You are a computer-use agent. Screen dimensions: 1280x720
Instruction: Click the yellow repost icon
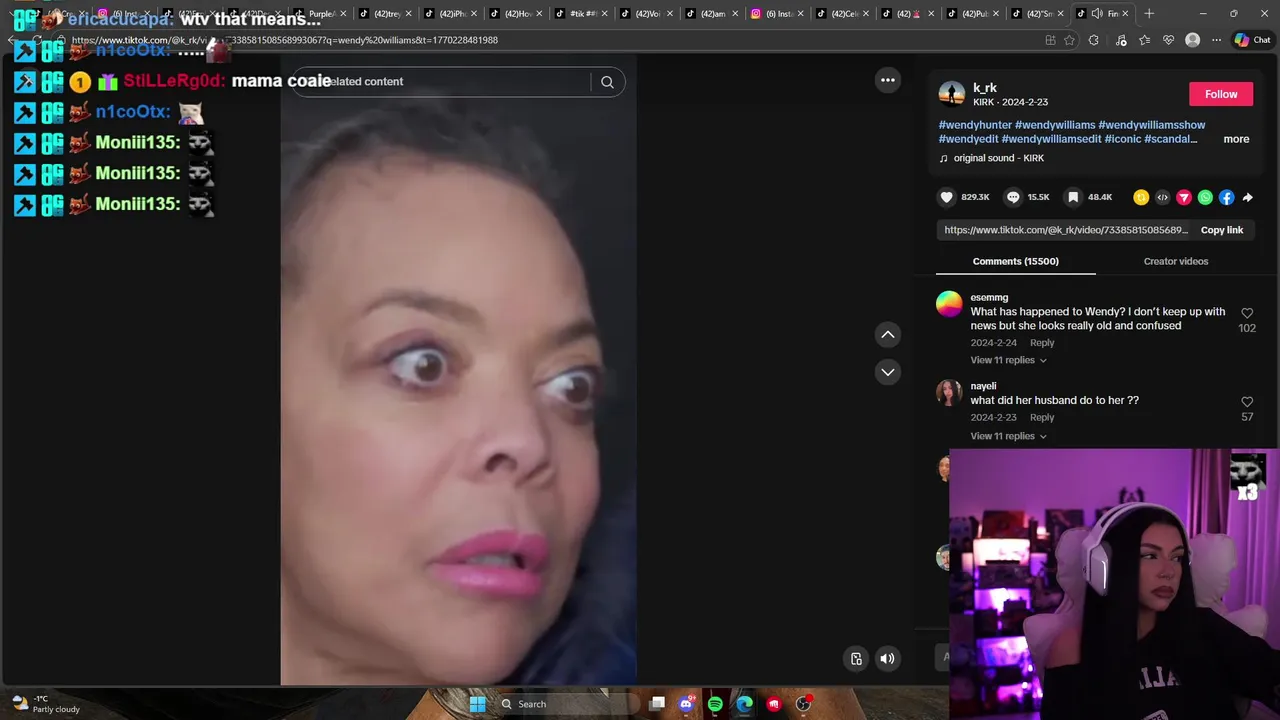click(1141, 197)
